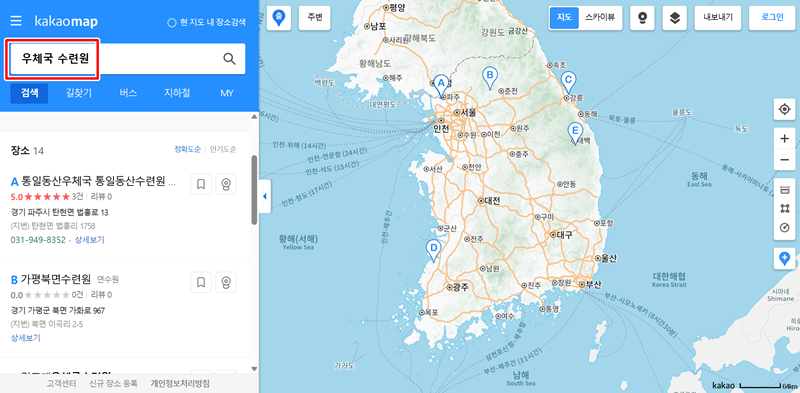Image resolution: width=800 pixels, height=393 pixels.
Task: Click map marker B near 춘천
Action: click(490, 78)
